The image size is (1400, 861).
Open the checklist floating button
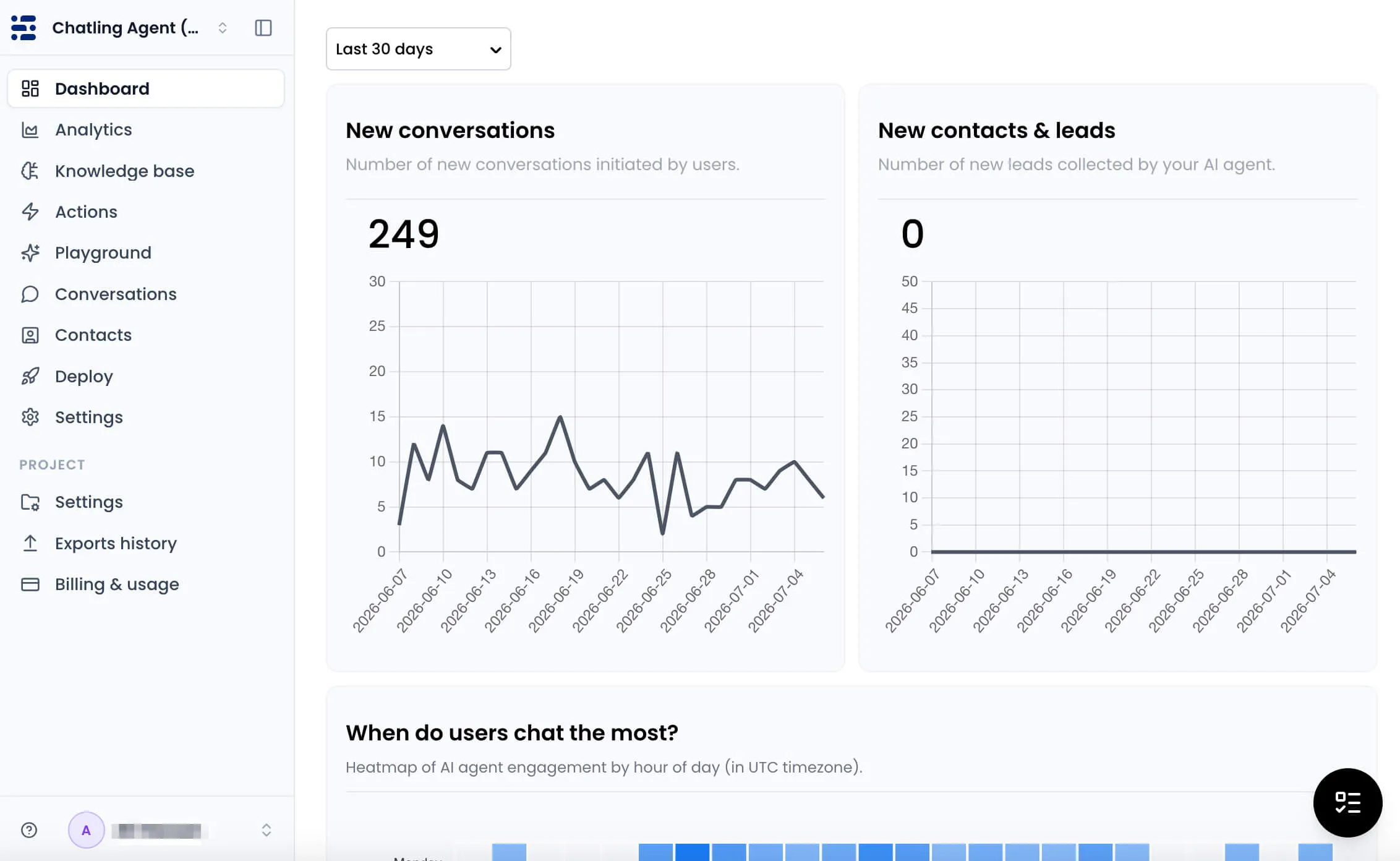(x=1347, y=803)
